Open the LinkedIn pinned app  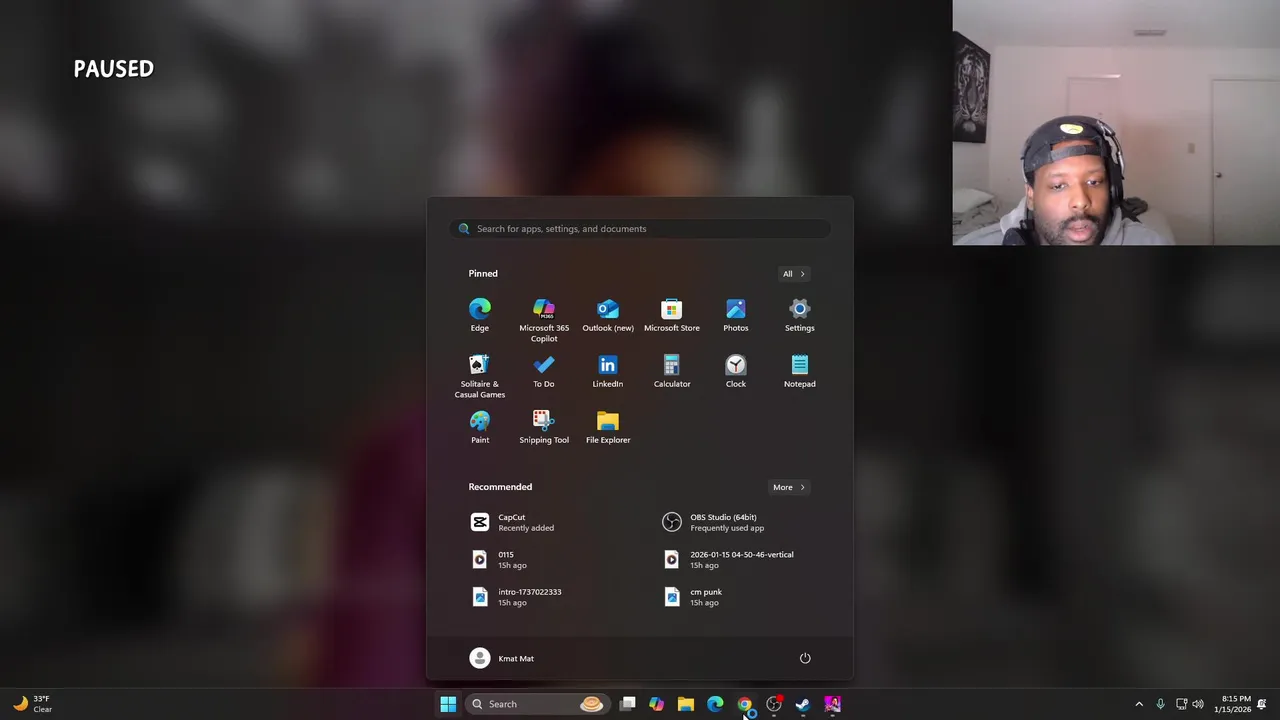608,371
